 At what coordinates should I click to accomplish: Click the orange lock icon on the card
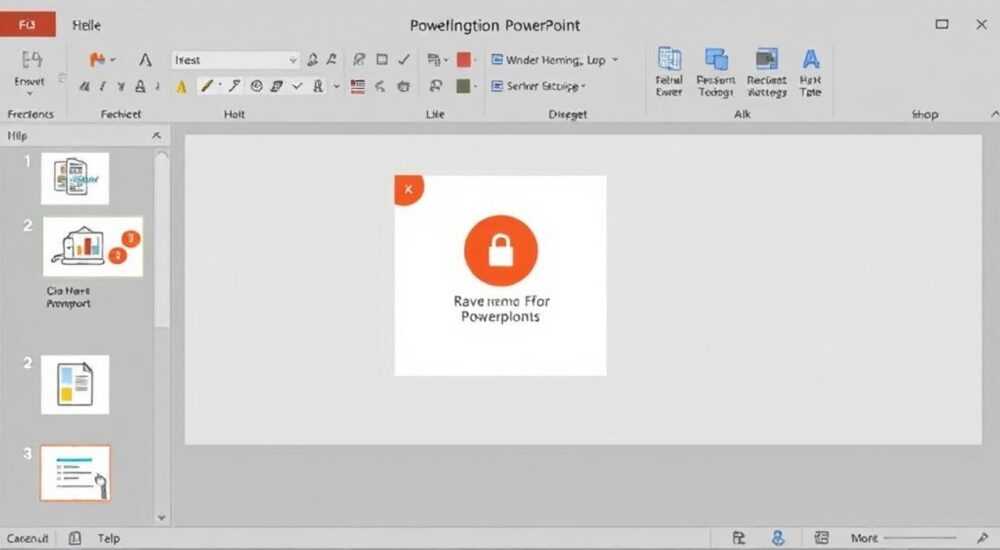click(501, 250)
